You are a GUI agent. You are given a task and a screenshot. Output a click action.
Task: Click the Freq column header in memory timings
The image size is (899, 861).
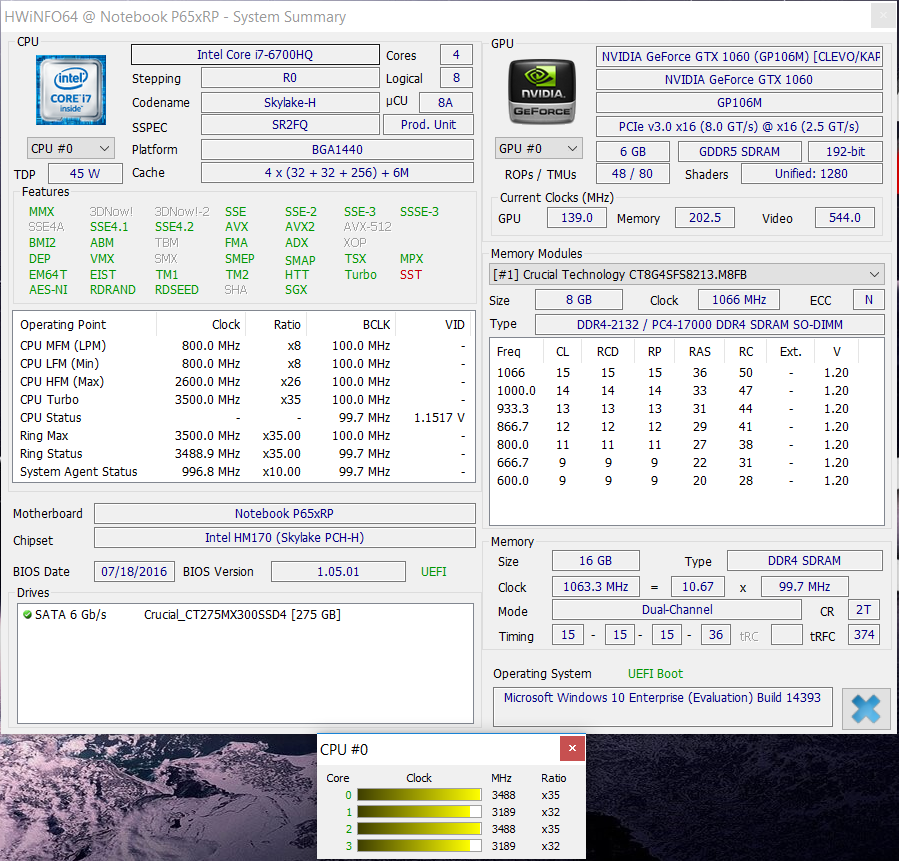(517, 351)
